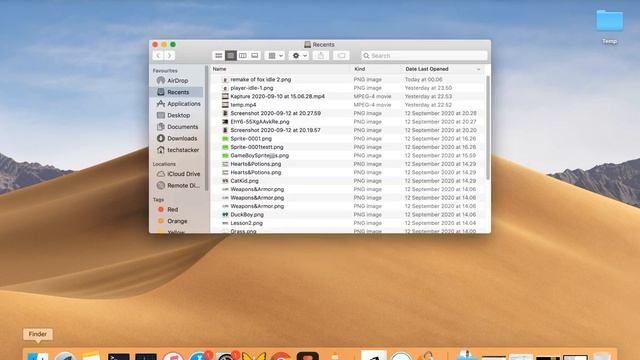Select 'Screenshot 2020-09-12 at 20.27.59'

(276, 113)
